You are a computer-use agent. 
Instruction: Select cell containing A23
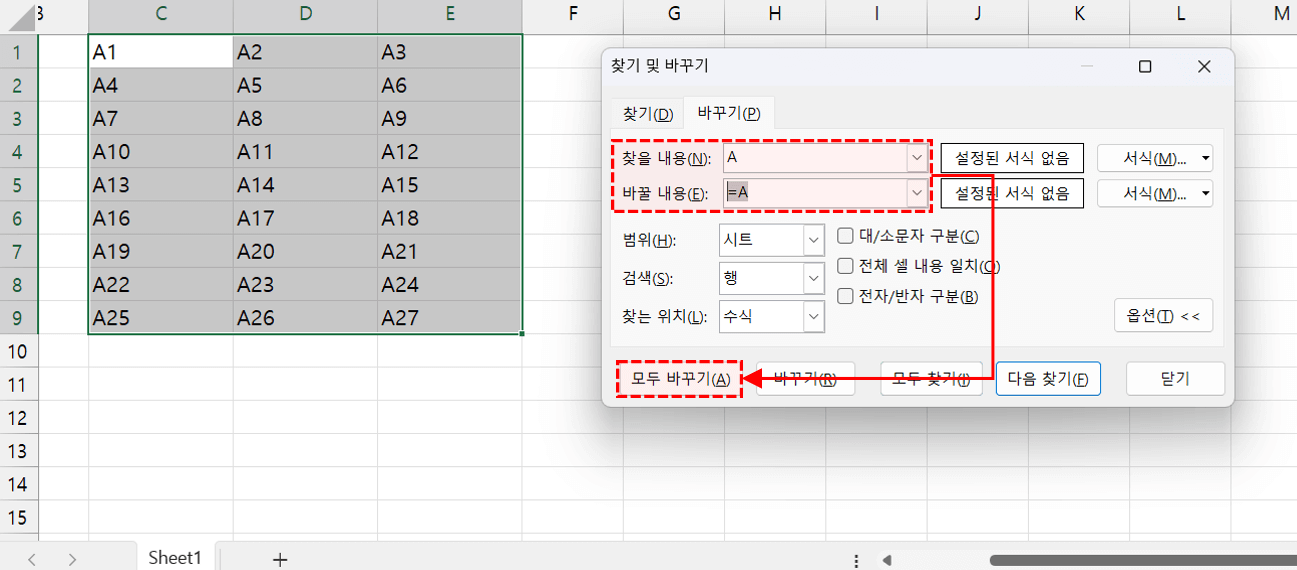coord(305,285)
